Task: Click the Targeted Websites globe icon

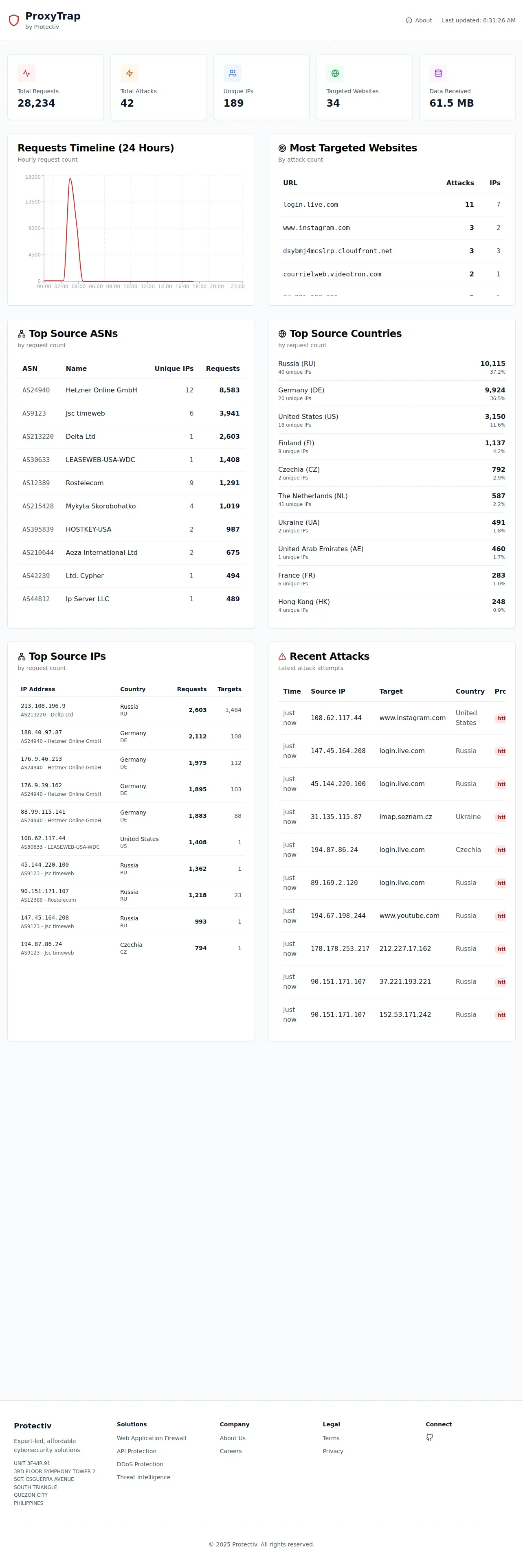Action: pyautogui.click(x=335, y=73)
